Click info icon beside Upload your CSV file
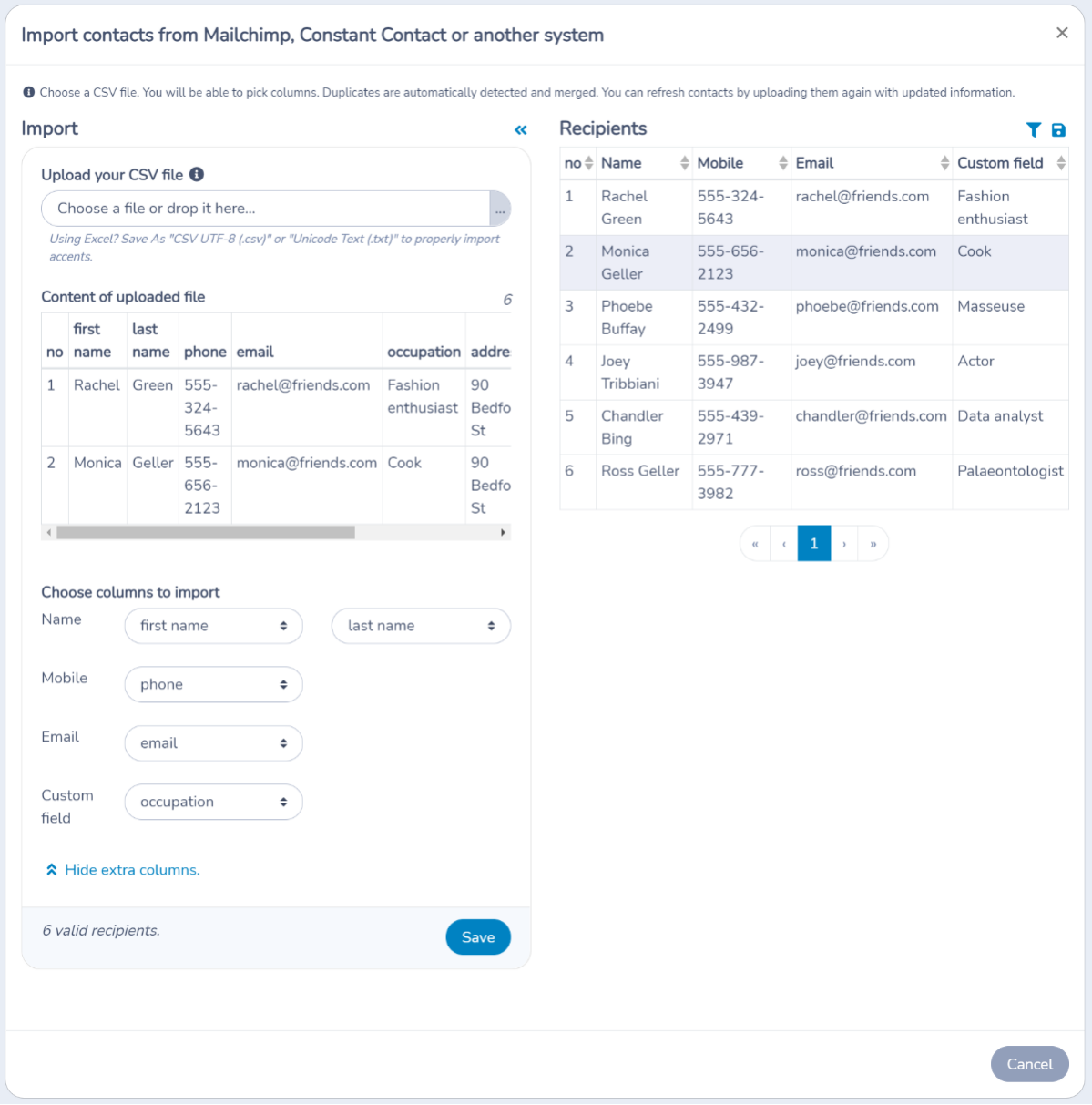The image size is (1092, 1105). tap(197, 174)
